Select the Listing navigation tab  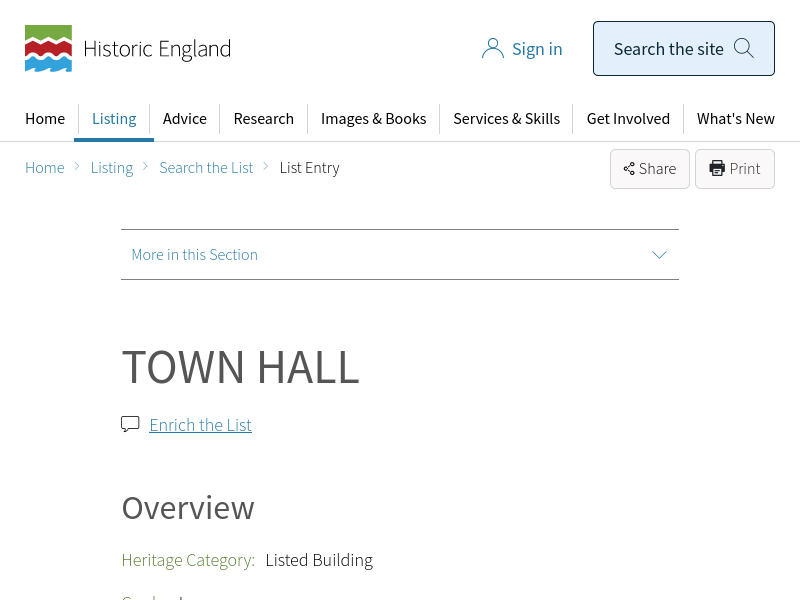click(114, 119)
